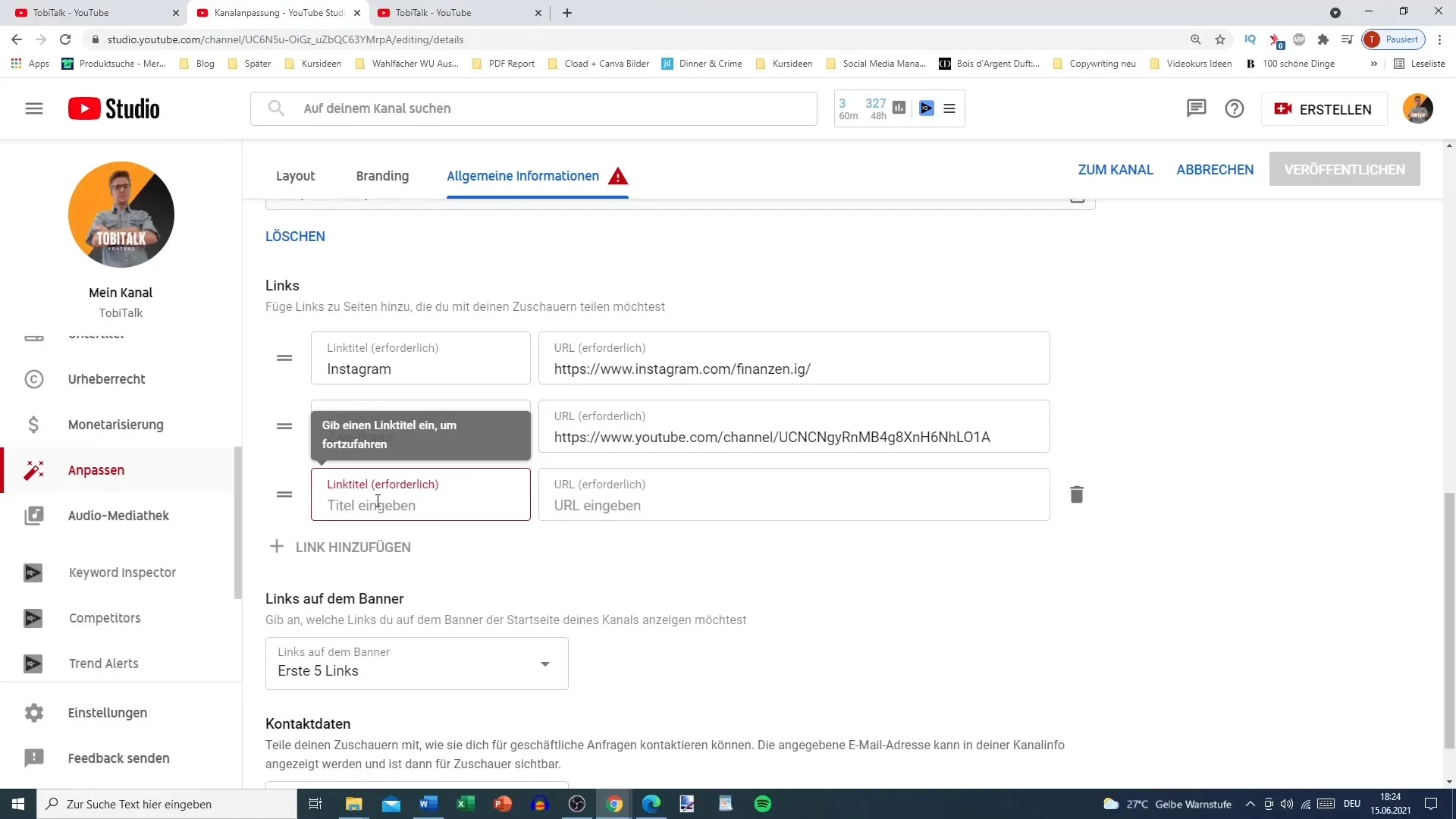The width and height of the screenshot is (1456, 819).
Task: Focus the Instagram link title field
Action: pos(420,358)
